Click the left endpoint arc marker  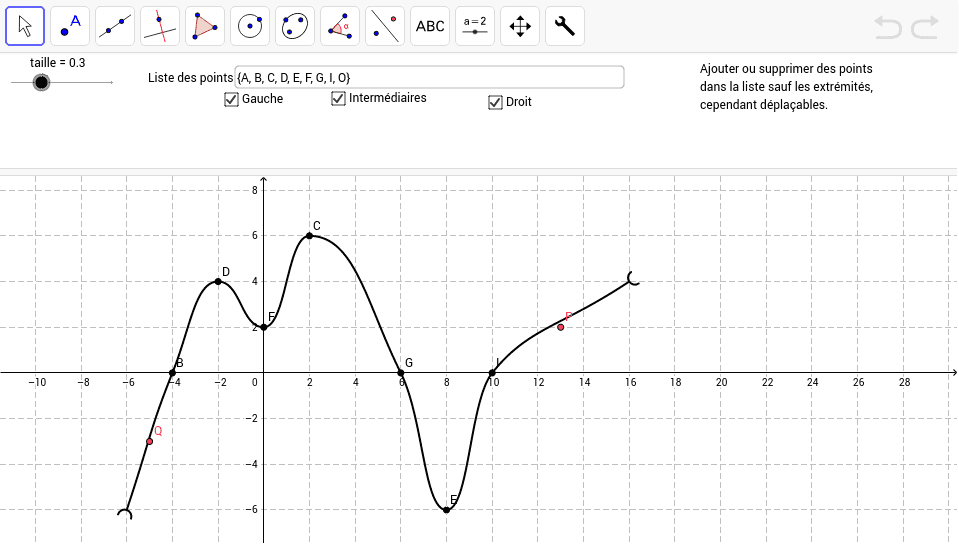[x=125, y=513]
